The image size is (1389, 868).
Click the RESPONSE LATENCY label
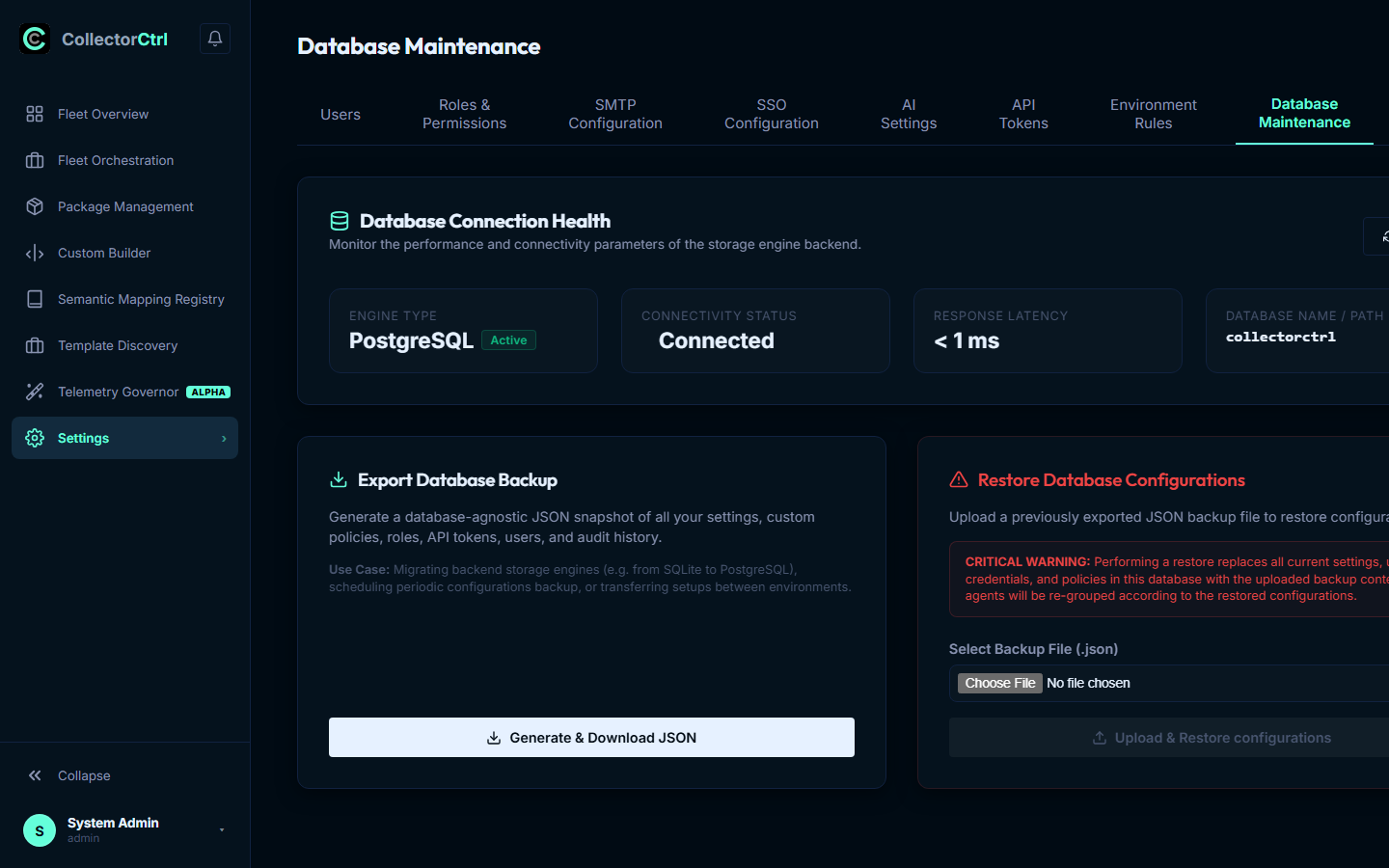coord(1000,316)
